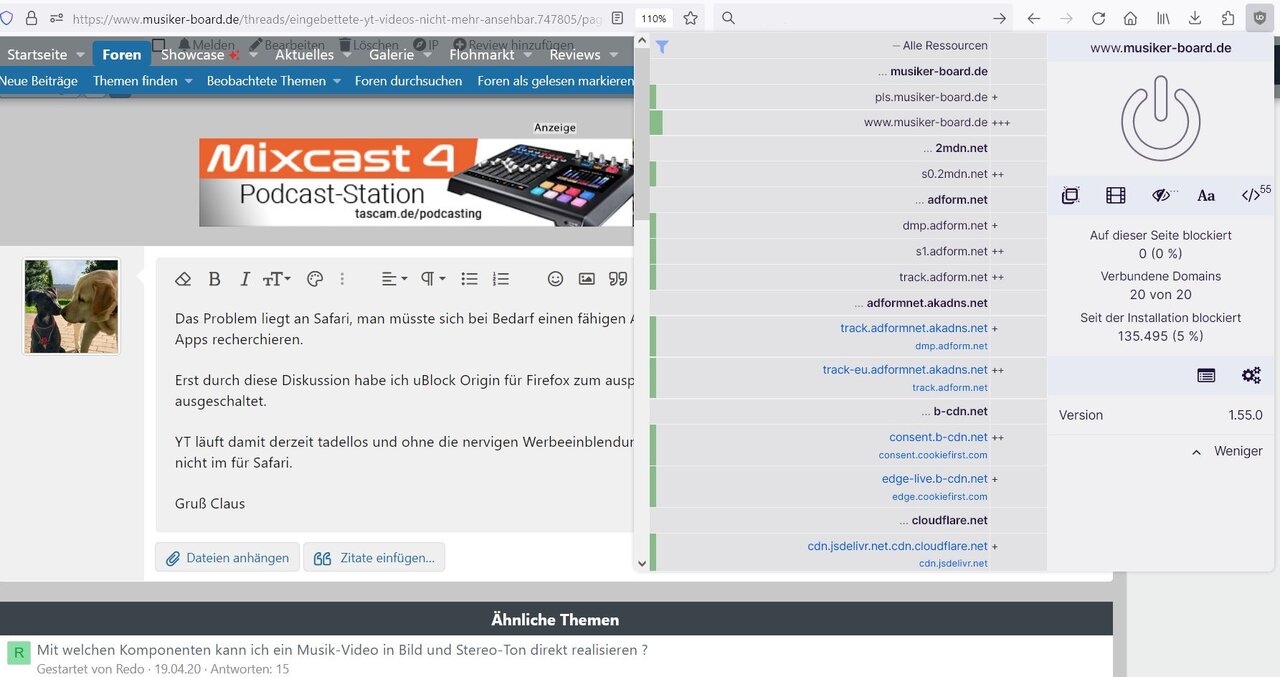
Task: Toggle large media element blocking icon
Action: coord(1116,196)
